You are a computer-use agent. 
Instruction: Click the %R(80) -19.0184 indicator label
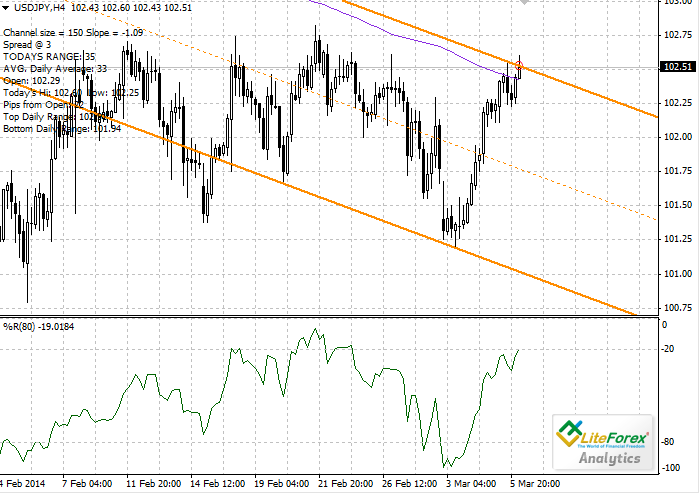click(x=38, y=327)
